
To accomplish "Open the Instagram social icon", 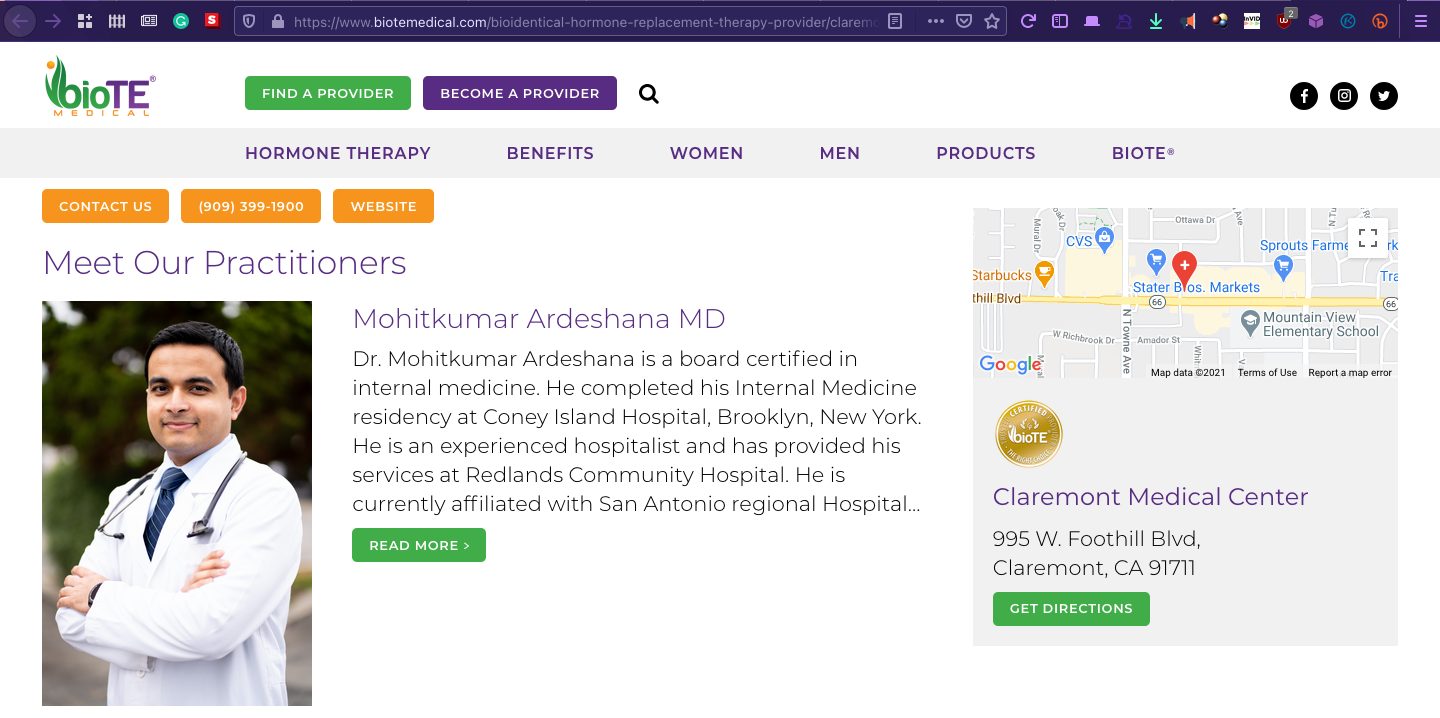I will [x=1344, y=96].
